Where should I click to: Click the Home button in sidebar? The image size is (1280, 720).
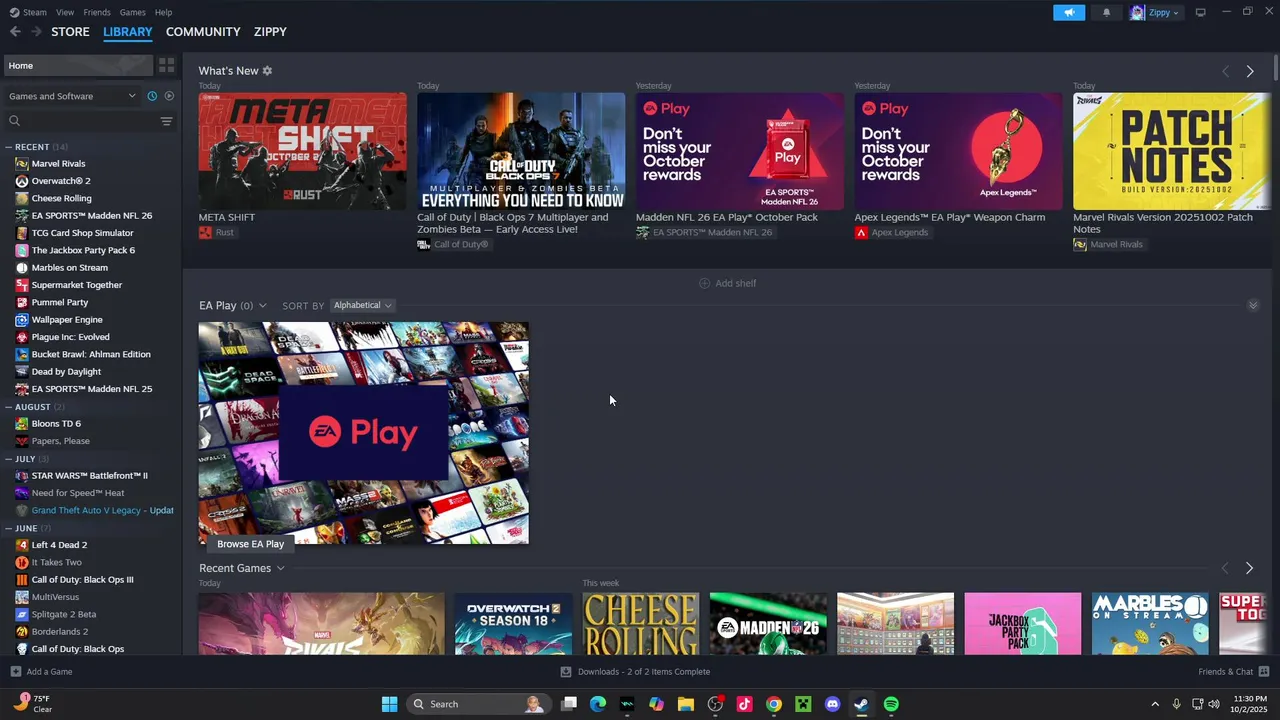tap(77, 65)
